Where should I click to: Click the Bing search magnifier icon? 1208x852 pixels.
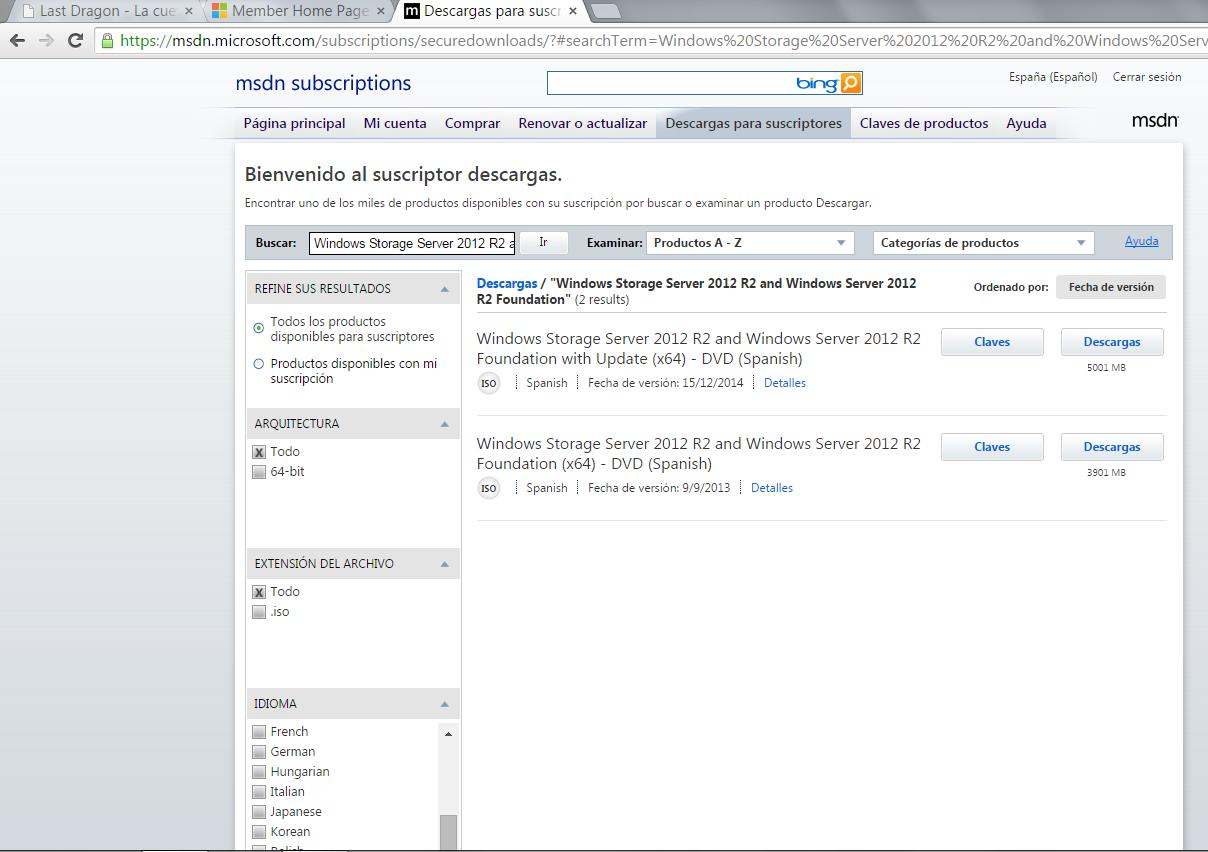[850, 83]
